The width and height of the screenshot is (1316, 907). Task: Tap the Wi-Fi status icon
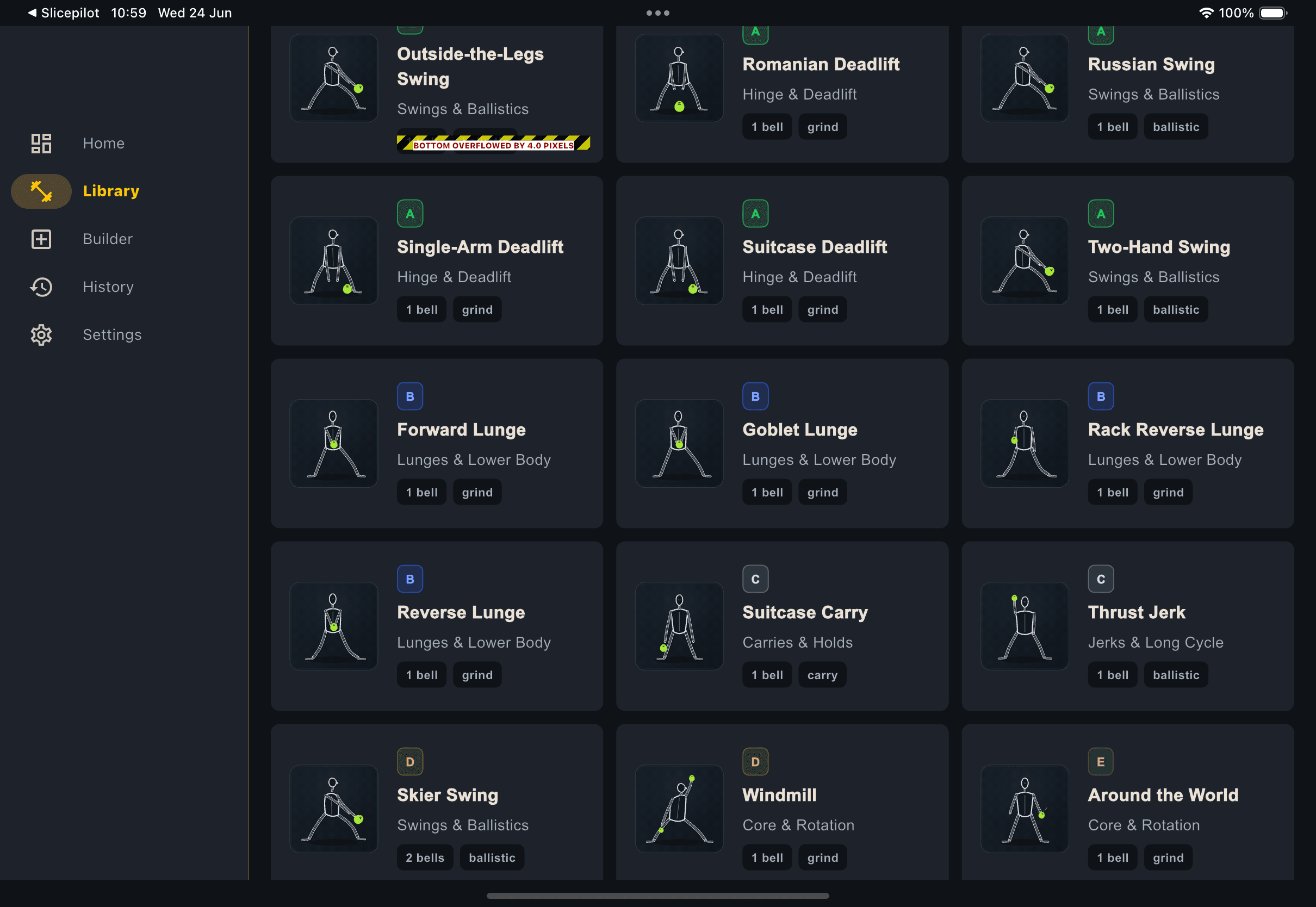[1206, 13]
